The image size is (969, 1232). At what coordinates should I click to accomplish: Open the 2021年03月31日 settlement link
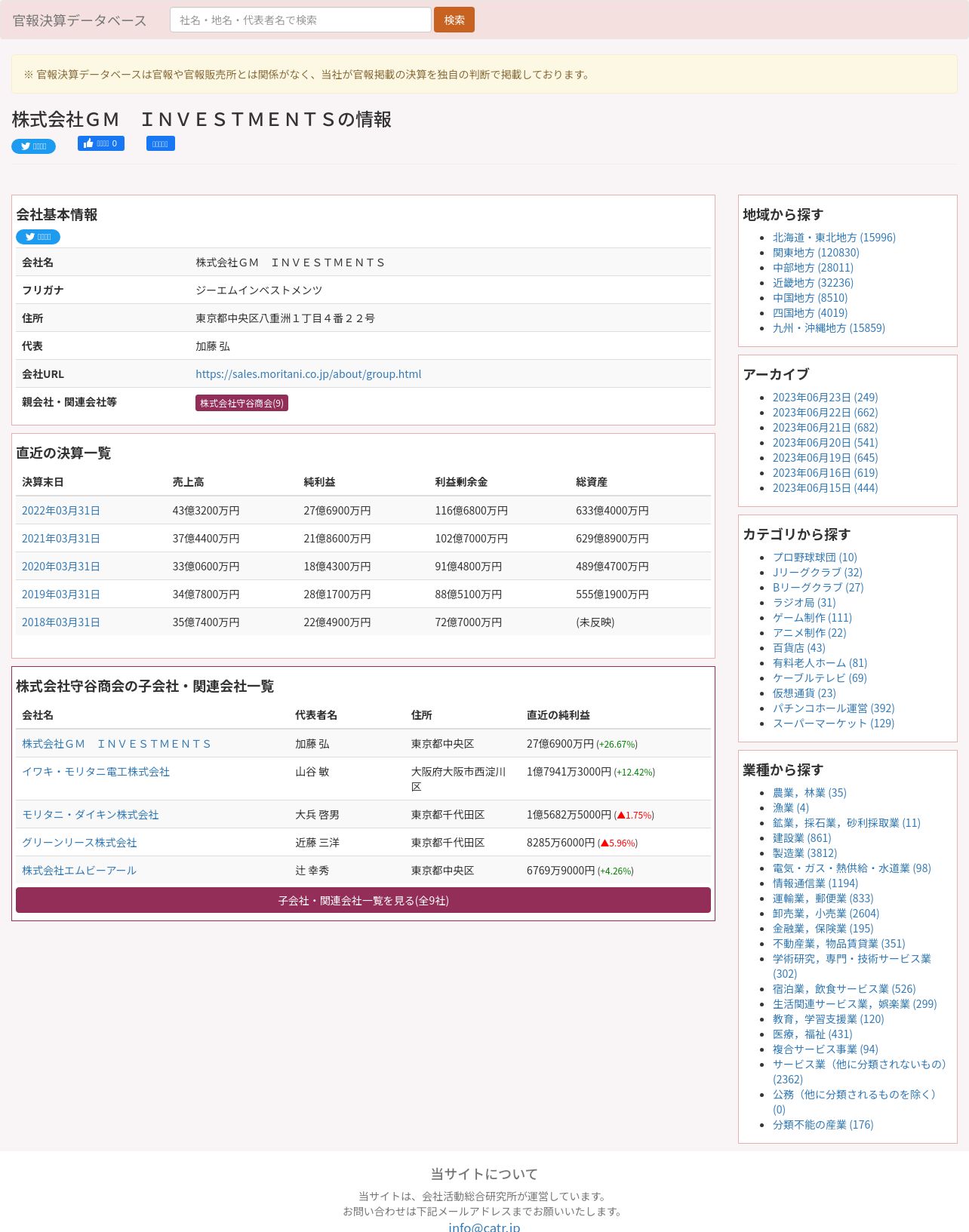coord(61,539)
